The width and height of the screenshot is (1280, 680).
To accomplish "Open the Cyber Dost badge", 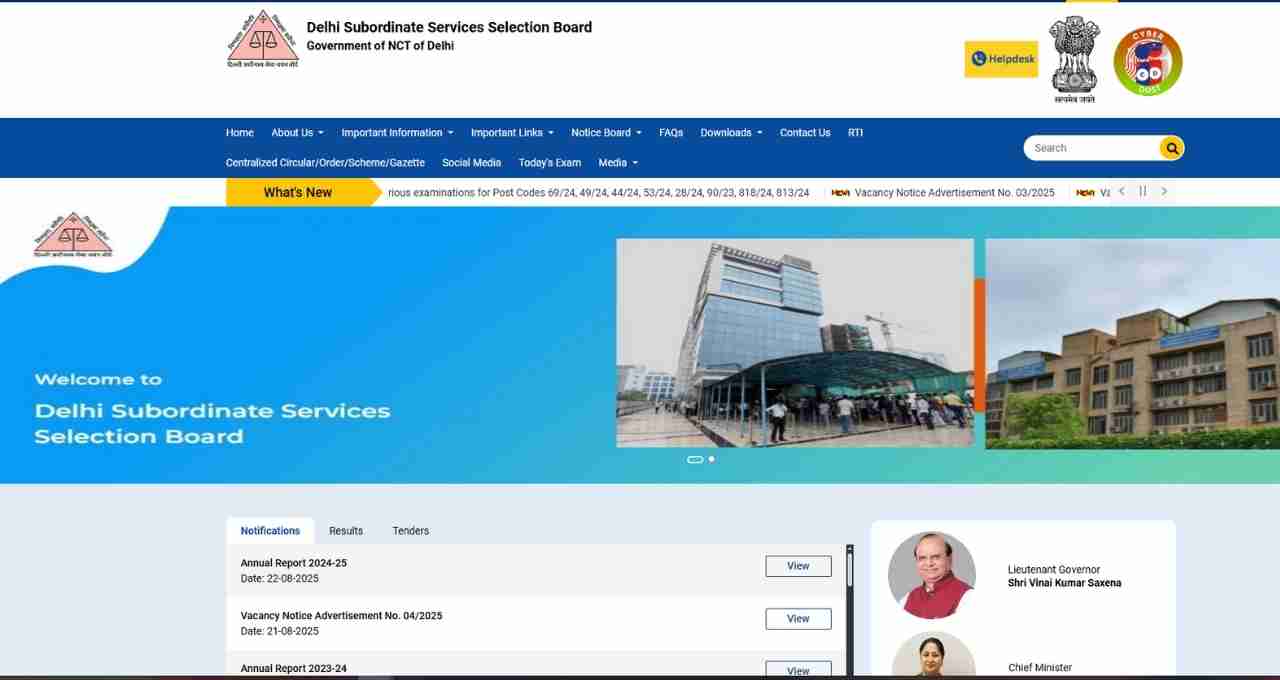I will (x=1148, y=62).
